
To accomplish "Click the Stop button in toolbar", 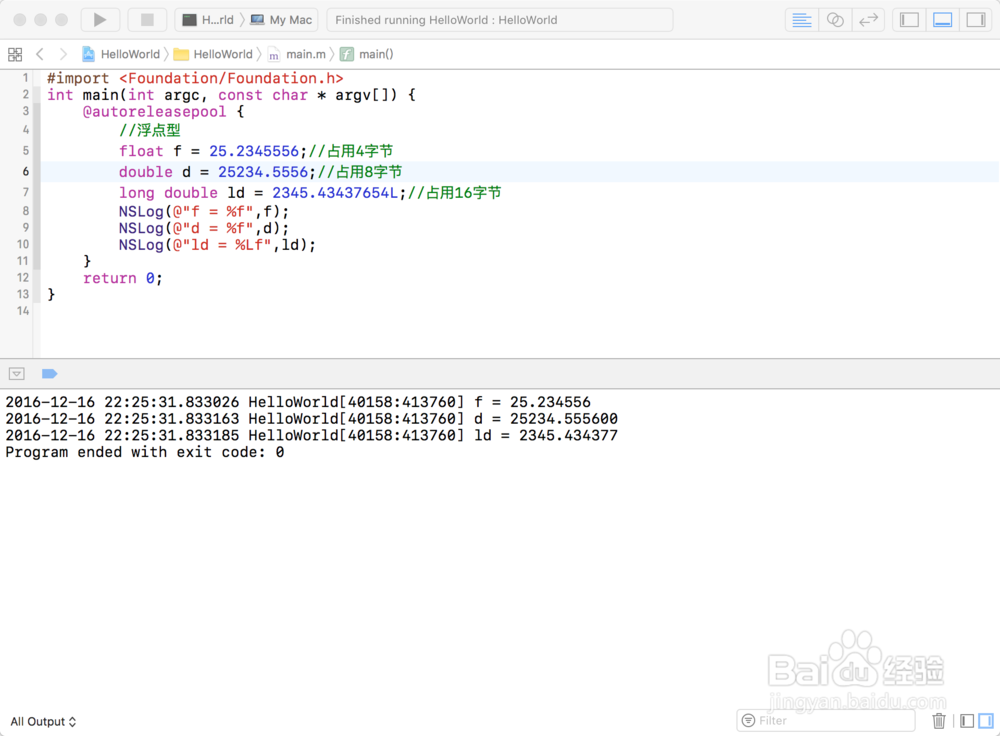I will [147, 20].
